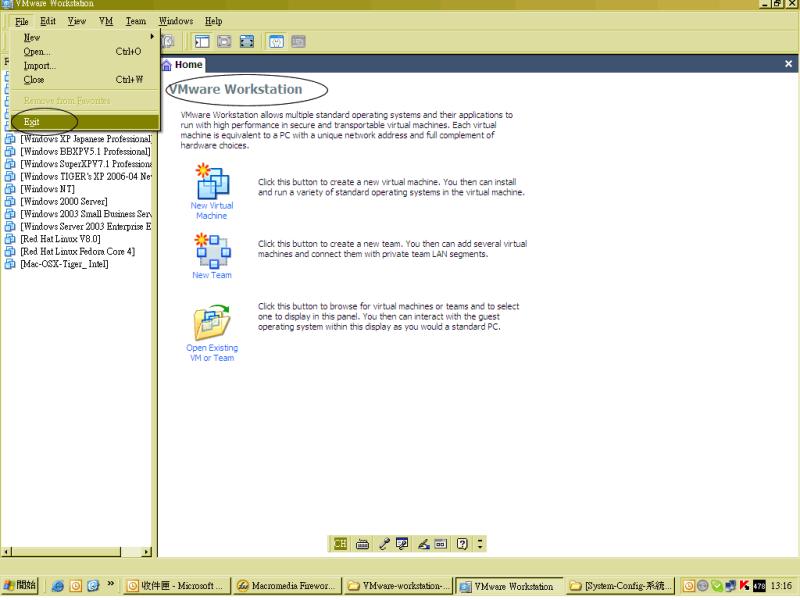Screen dimensions: 800x600
Task: Click the favorites scrollbar right arrow
Action: (x=146, y=552)
